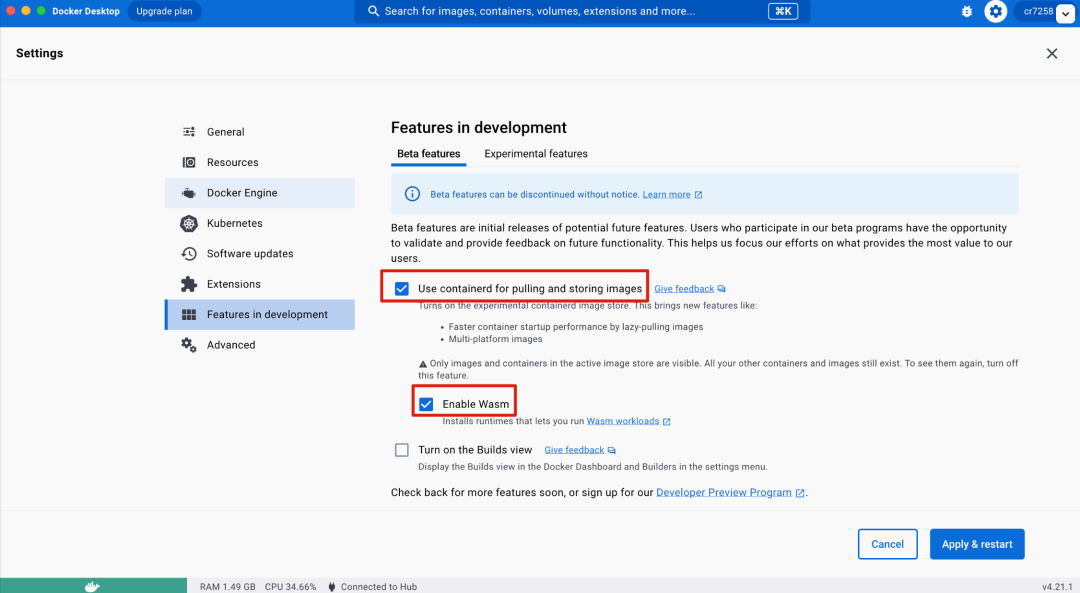Click the Docker whale icon in status bar
Viewport: 1080px width, 593px height.
92,586
